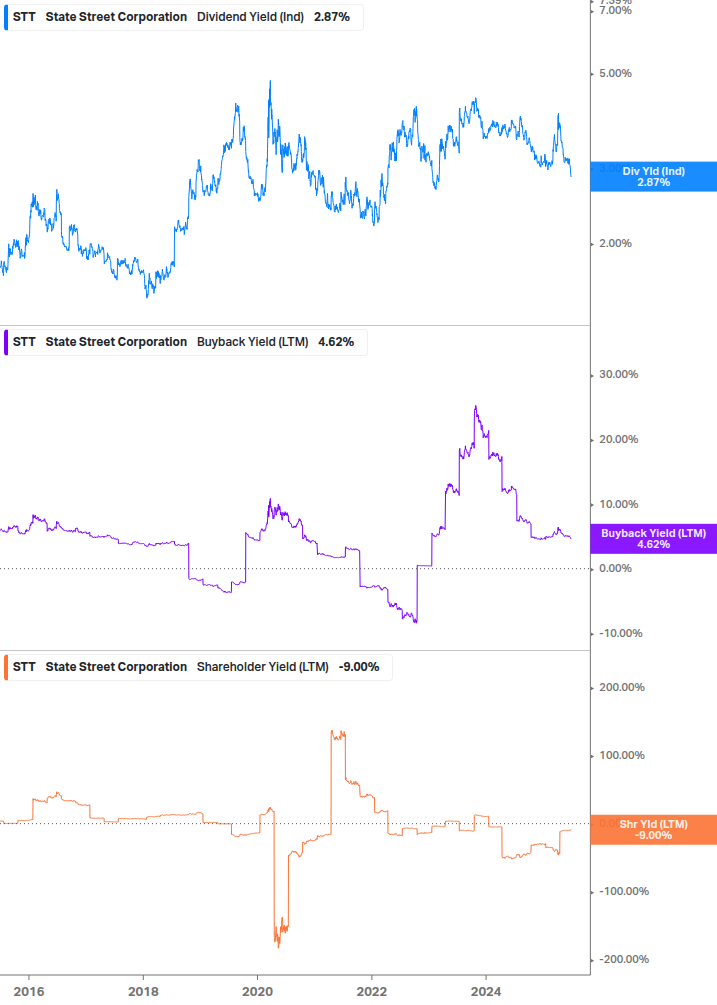Click the 2024 label on the time axis
The width and height of the screenshot is (717, 1005).
tap(486, 992)
